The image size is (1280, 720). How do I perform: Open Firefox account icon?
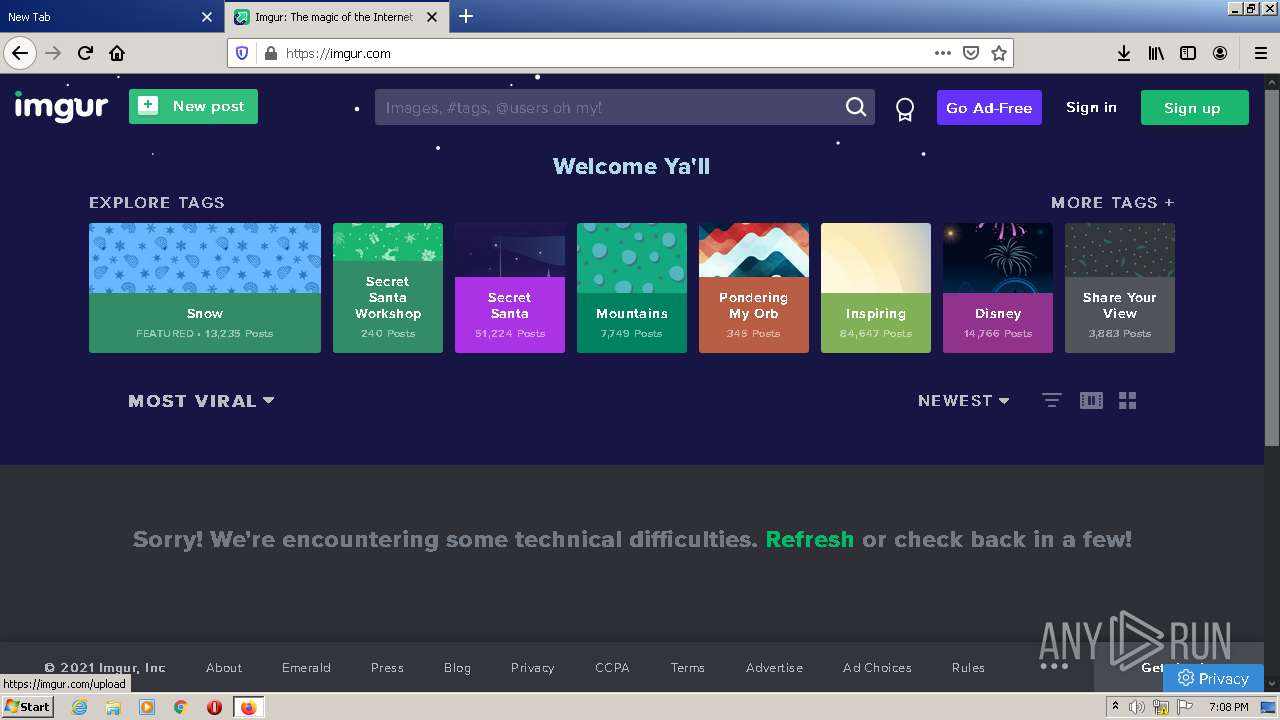pos(1220,53)
